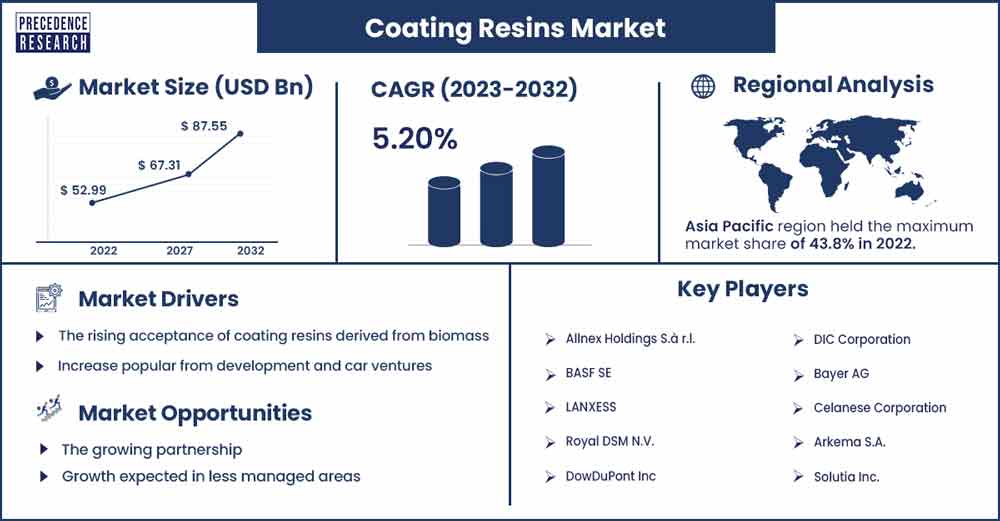Viewport: 1000px width, 521px height.
Task: Click the hand-with-coin Market Size icon
Action: 52,89
